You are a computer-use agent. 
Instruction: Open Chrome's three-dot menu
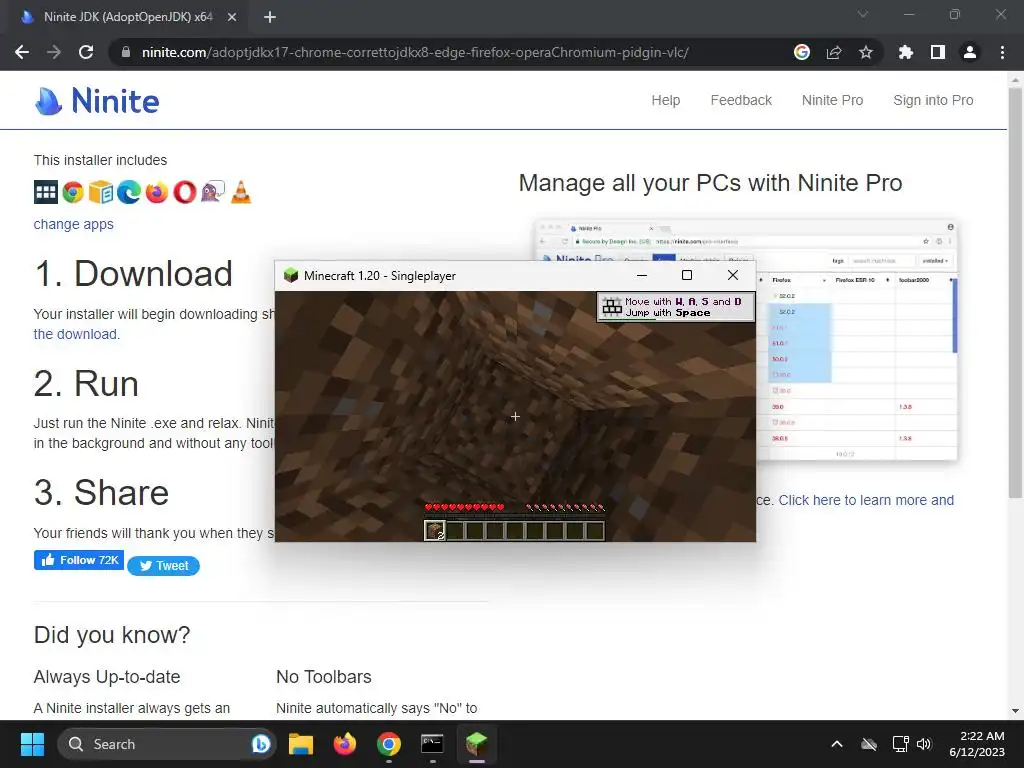coord(1002,52)
